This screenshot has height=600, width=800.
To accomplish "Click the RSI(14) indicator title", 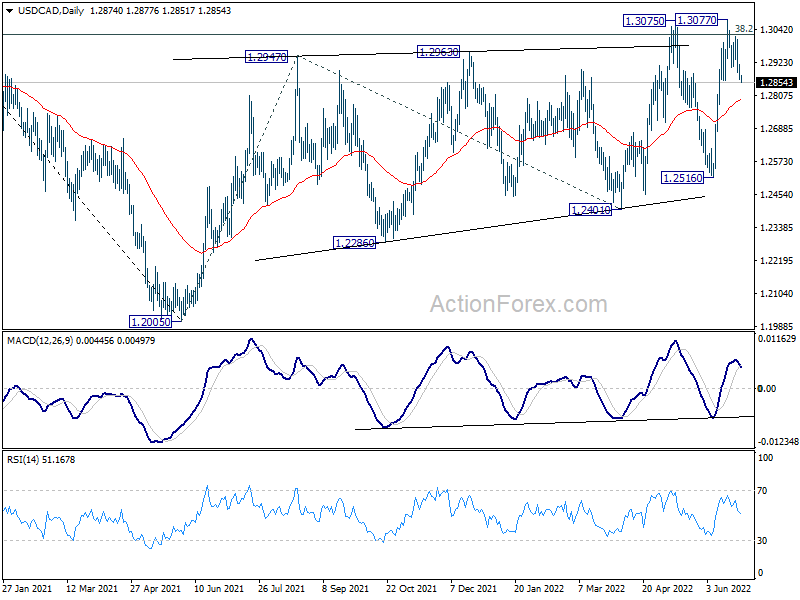I will [x=22, y=460].
